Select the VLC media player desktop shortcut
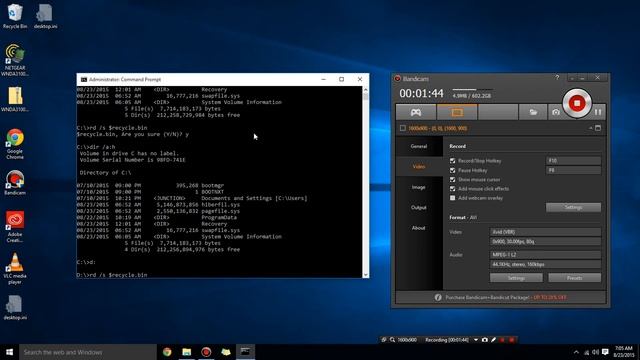Screen dimensions: 640x360 point(15,268)
